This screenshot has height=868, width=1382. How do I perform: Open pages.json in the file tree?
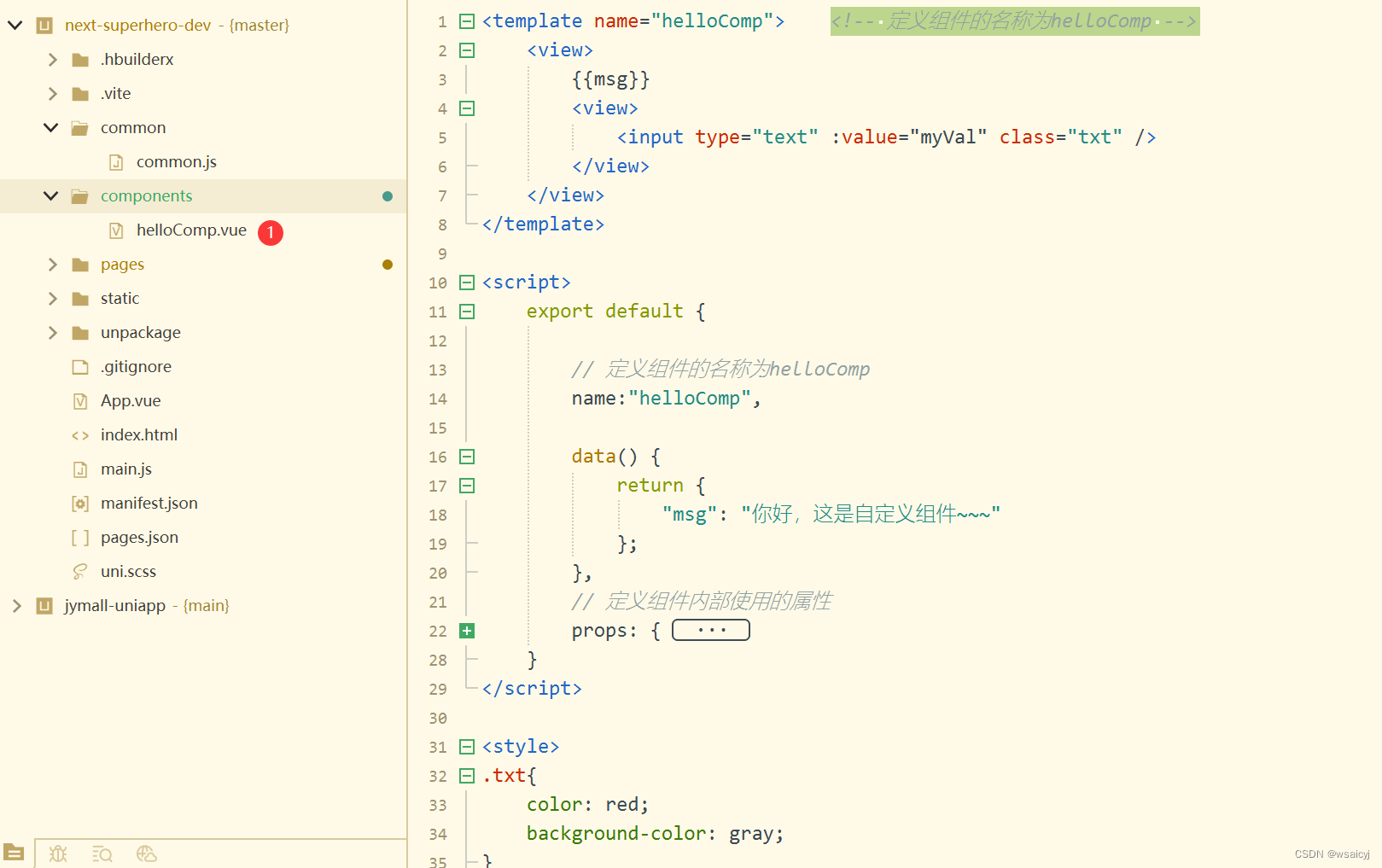pyautogui.click(x=140, y=538)
